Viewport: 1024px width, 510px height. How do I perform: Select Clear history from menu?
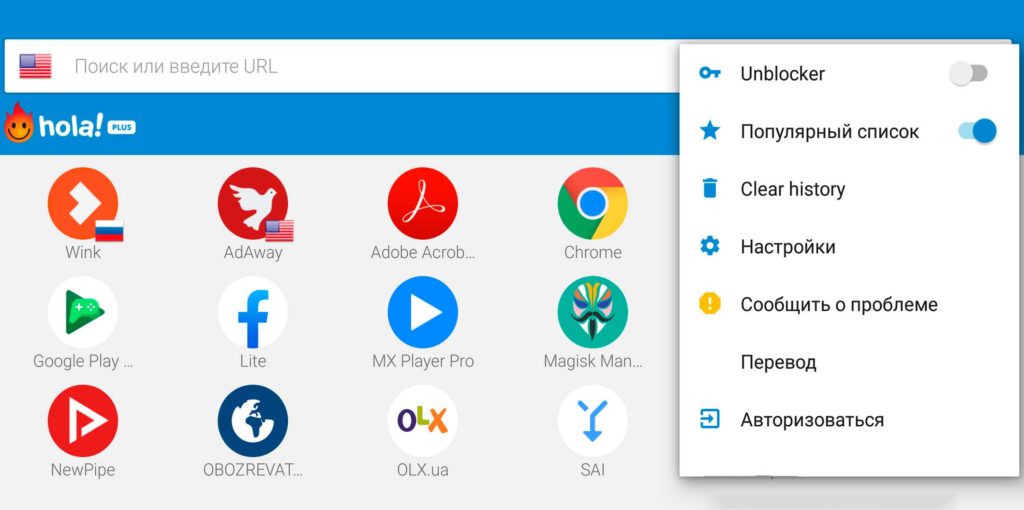pyautogui.click(x=849, y=189)
